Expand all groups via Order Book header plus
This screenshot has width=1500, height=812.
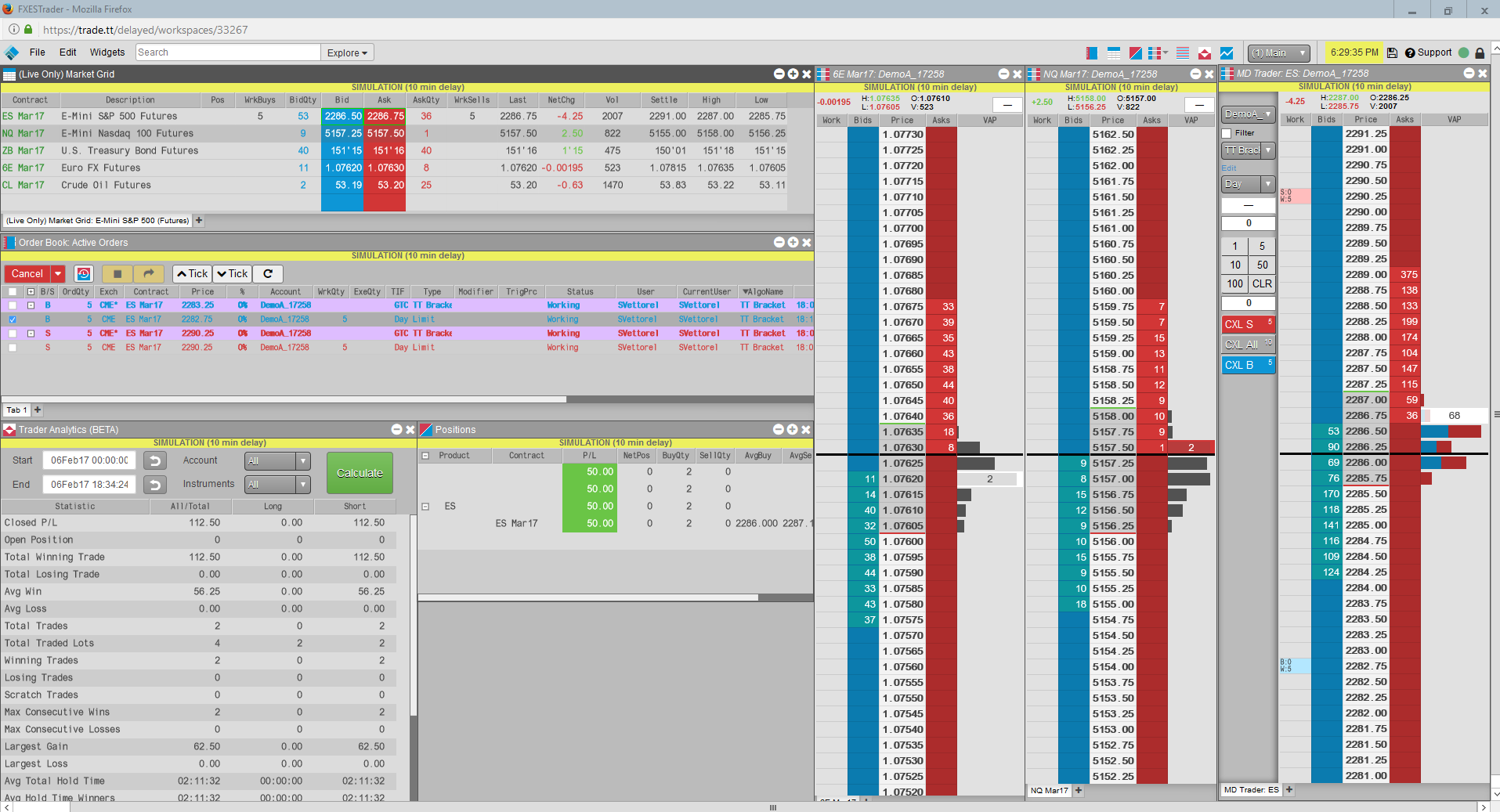click(31, 292)
